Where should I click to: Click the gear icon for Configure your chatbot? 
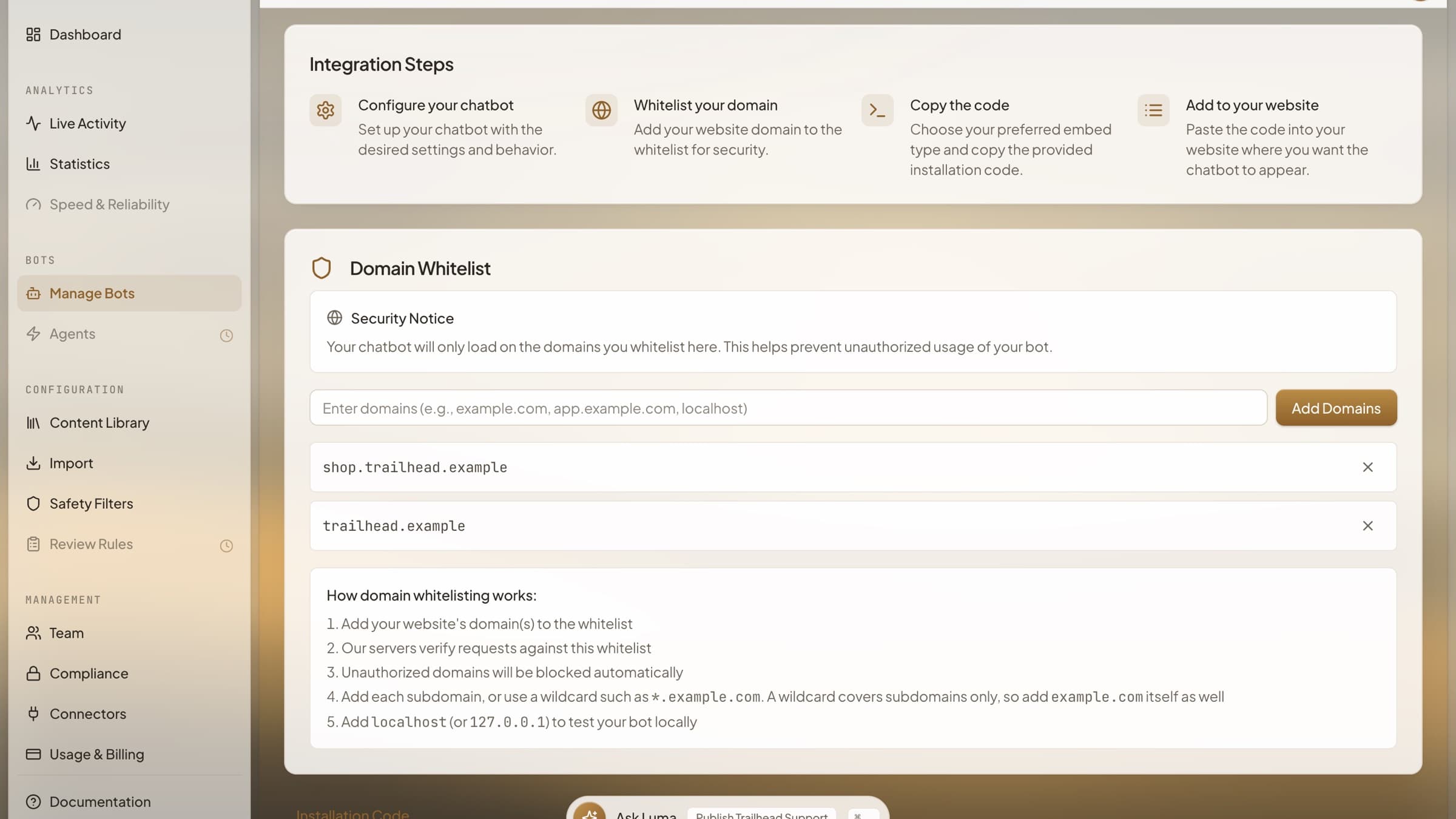pos(326,110)
